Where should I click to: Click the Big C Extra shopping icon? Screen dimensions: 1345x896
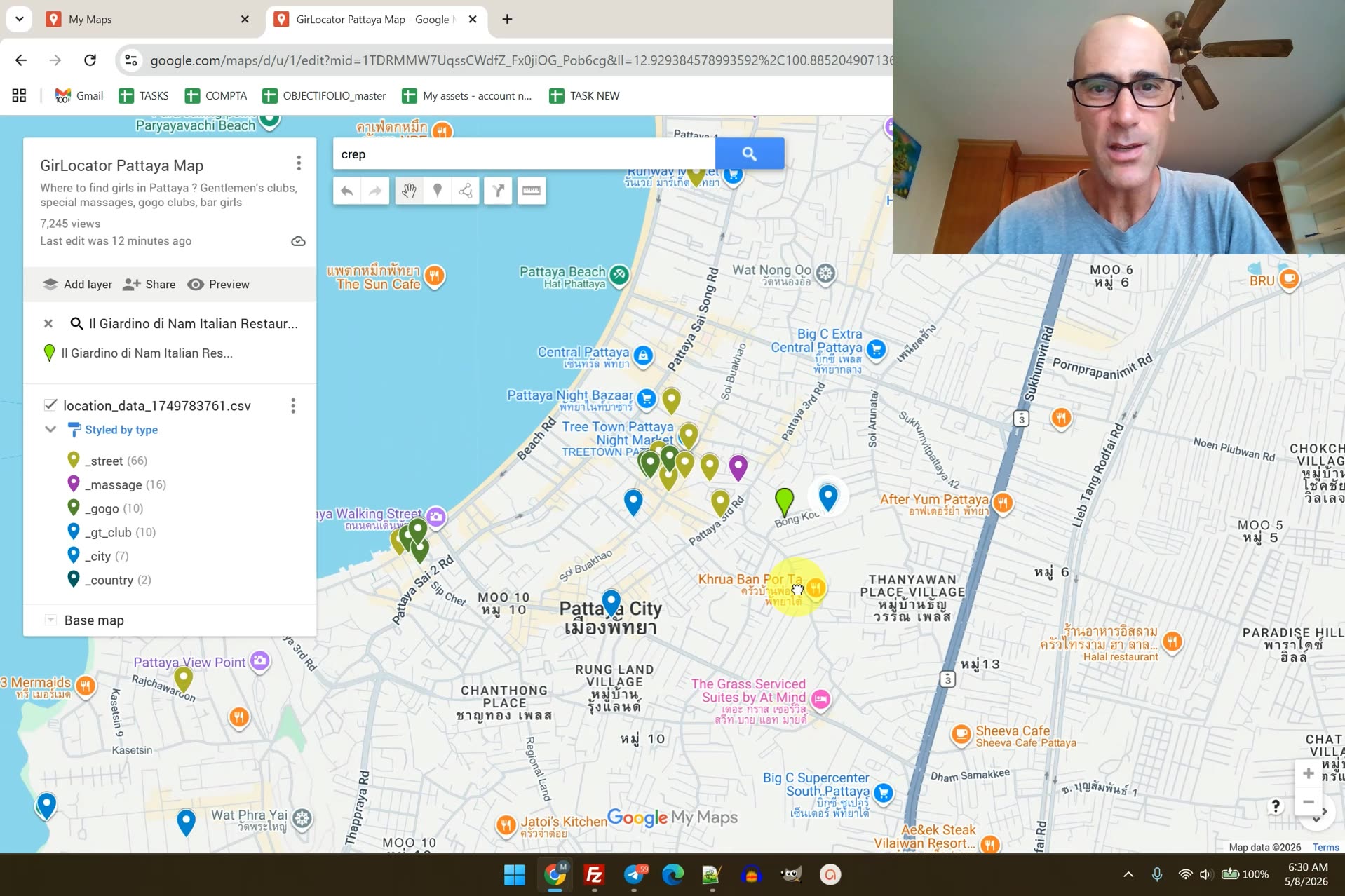(876, 348)
